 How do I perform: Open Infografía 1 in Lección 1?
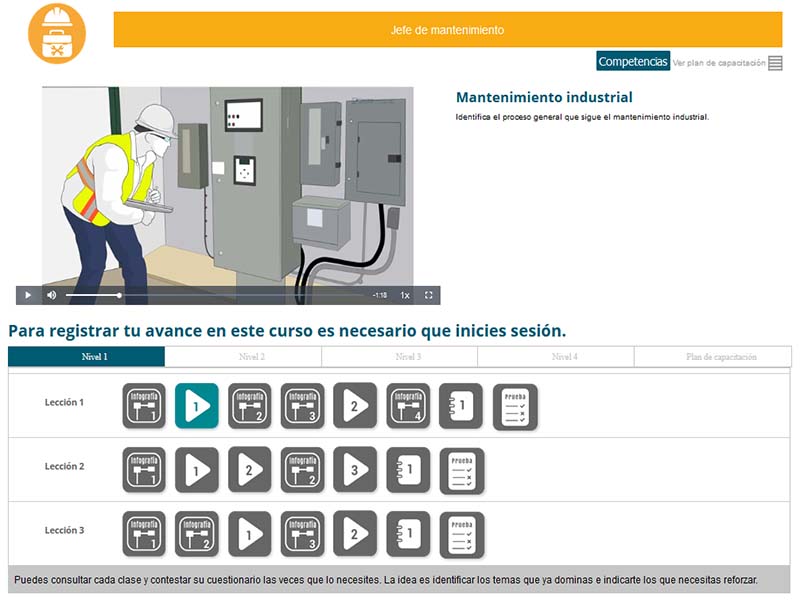click(x=144, y=406)
